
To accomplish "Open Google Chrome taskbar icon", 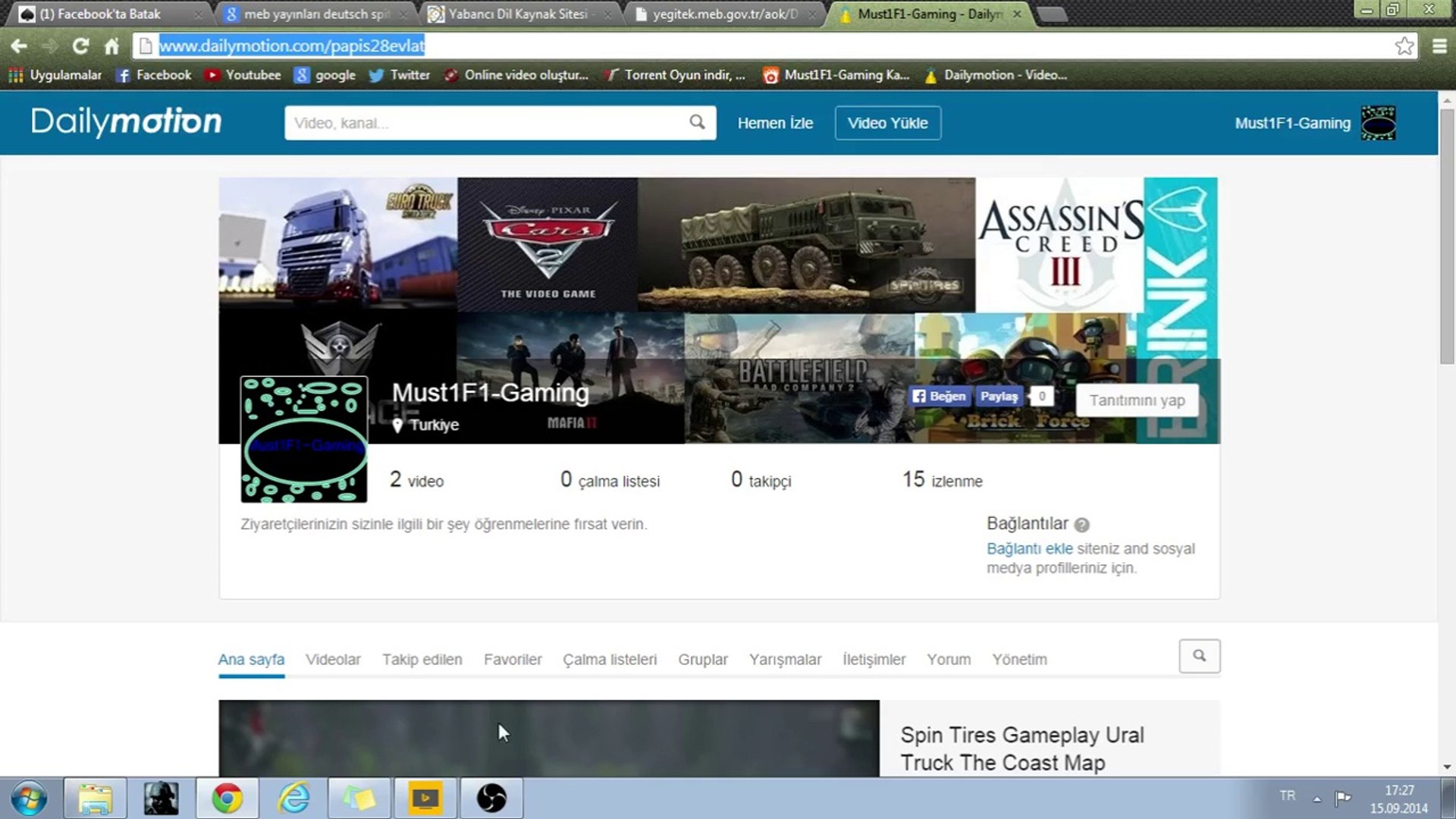I will tap(227, 799).
